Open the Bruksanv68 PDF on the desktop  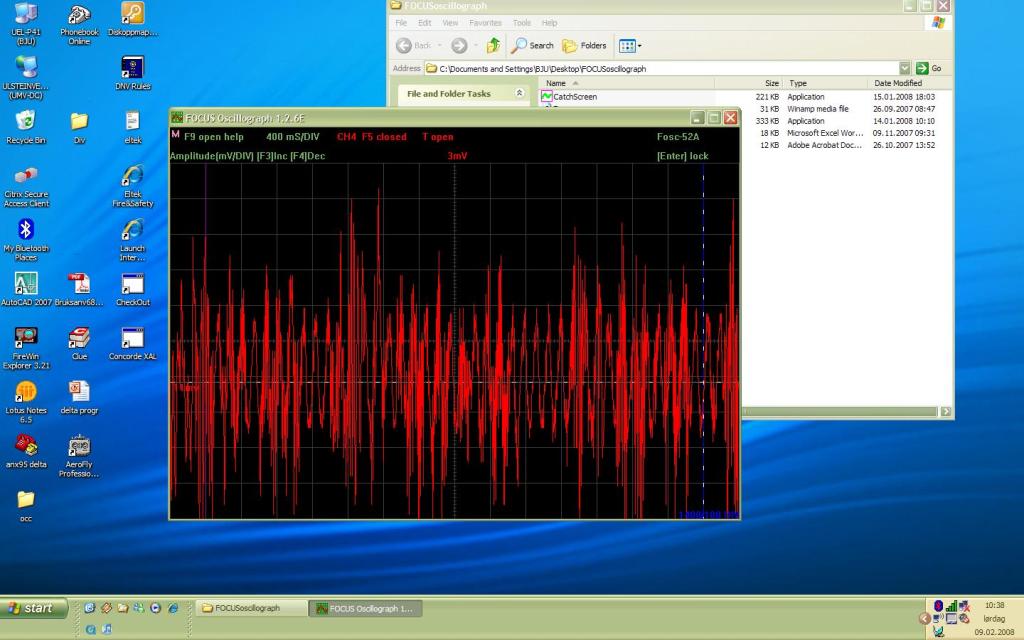(79, 289)
